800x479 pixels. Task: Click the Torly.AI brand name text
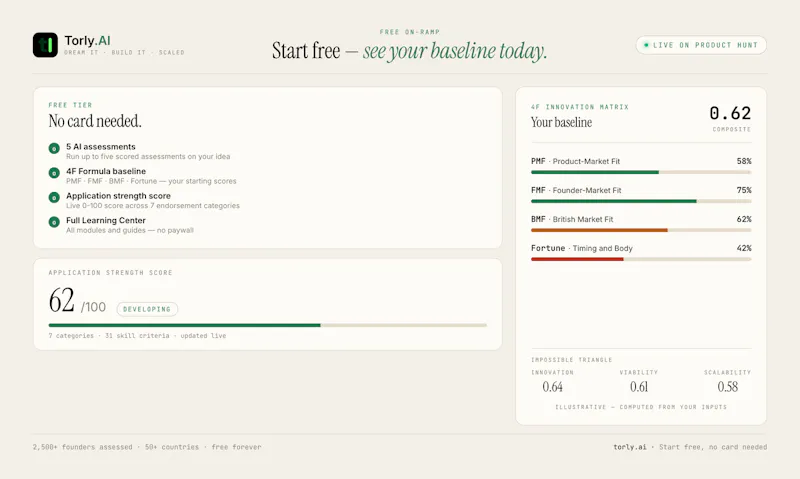(87, 40)
